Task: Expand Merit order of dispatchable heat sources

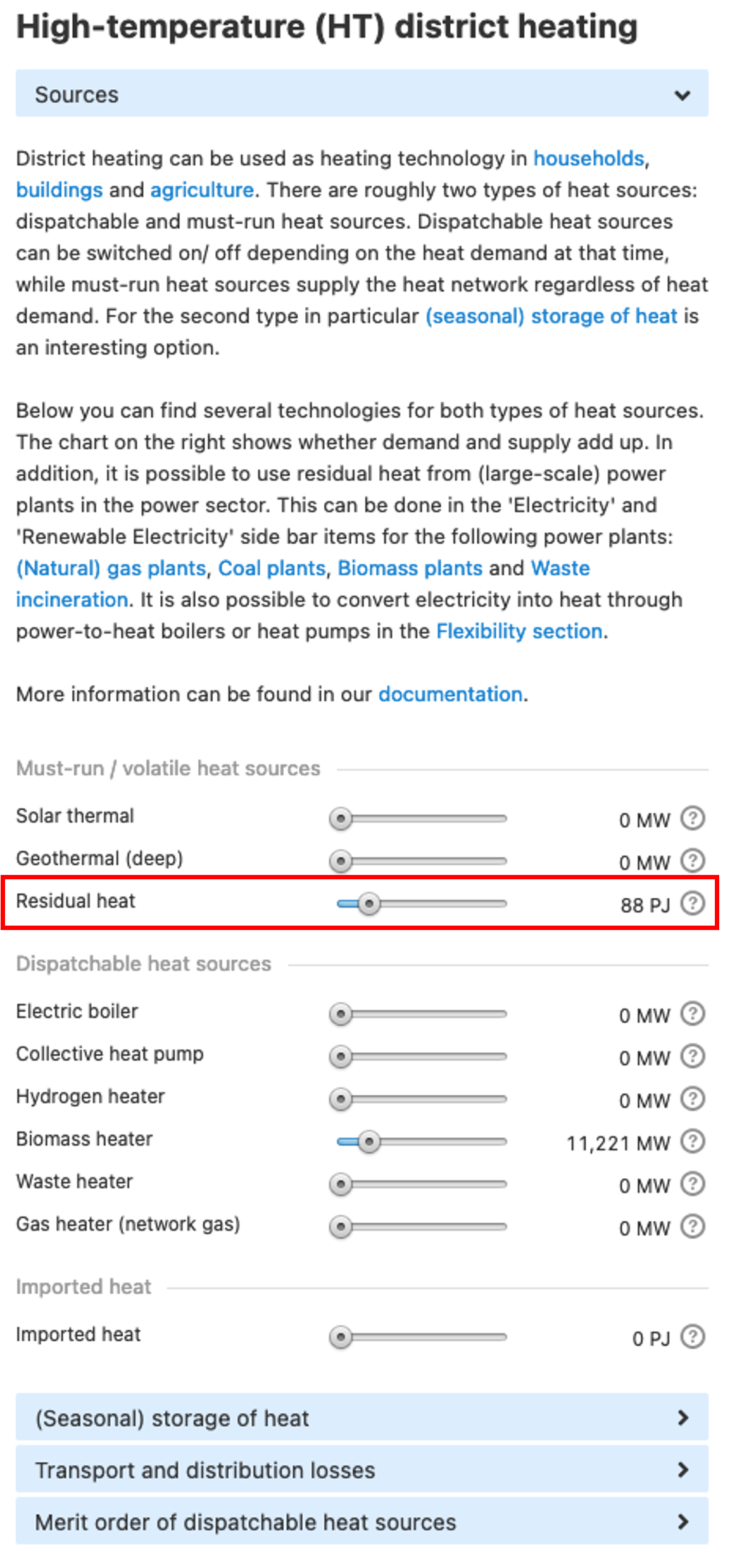Action: pyautogui.click(x=362, y=1521)
